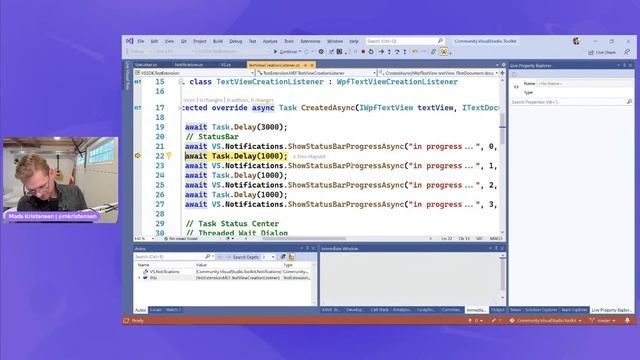The height and width of the screenshot is (360, 640).
Task: Click the Immediate Window vertical scrollbar
Action: pyautogui.click(x=502, y=276)
